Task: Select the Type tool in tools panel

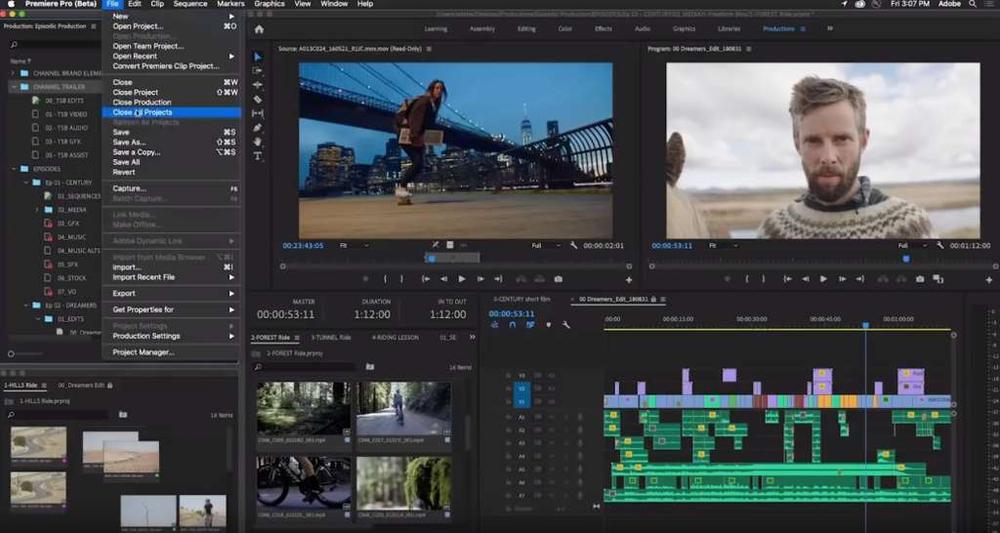Action: tap(258, 156)
